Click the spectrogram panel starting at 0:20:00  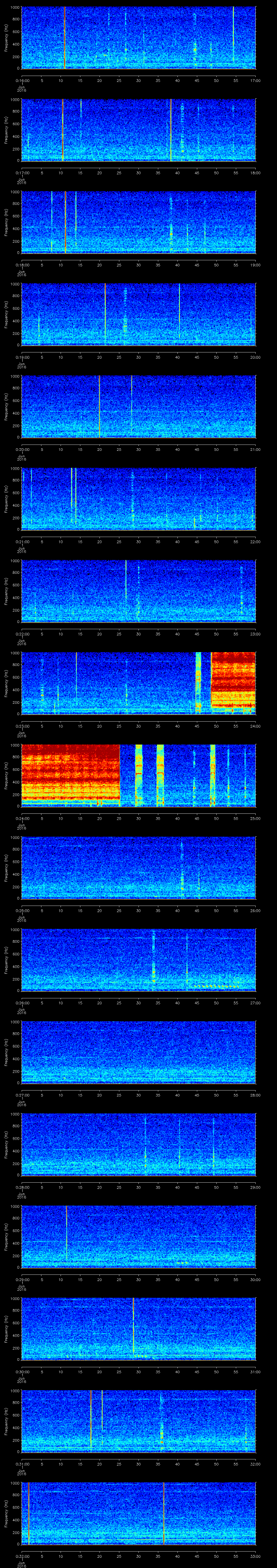[x=138, y=407]
